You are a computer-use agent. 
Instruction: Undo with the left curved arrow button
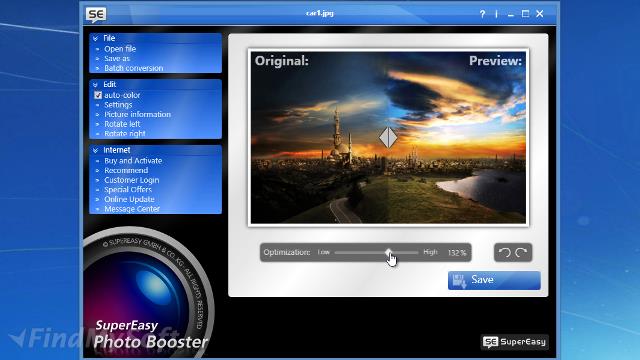point(505,253)
